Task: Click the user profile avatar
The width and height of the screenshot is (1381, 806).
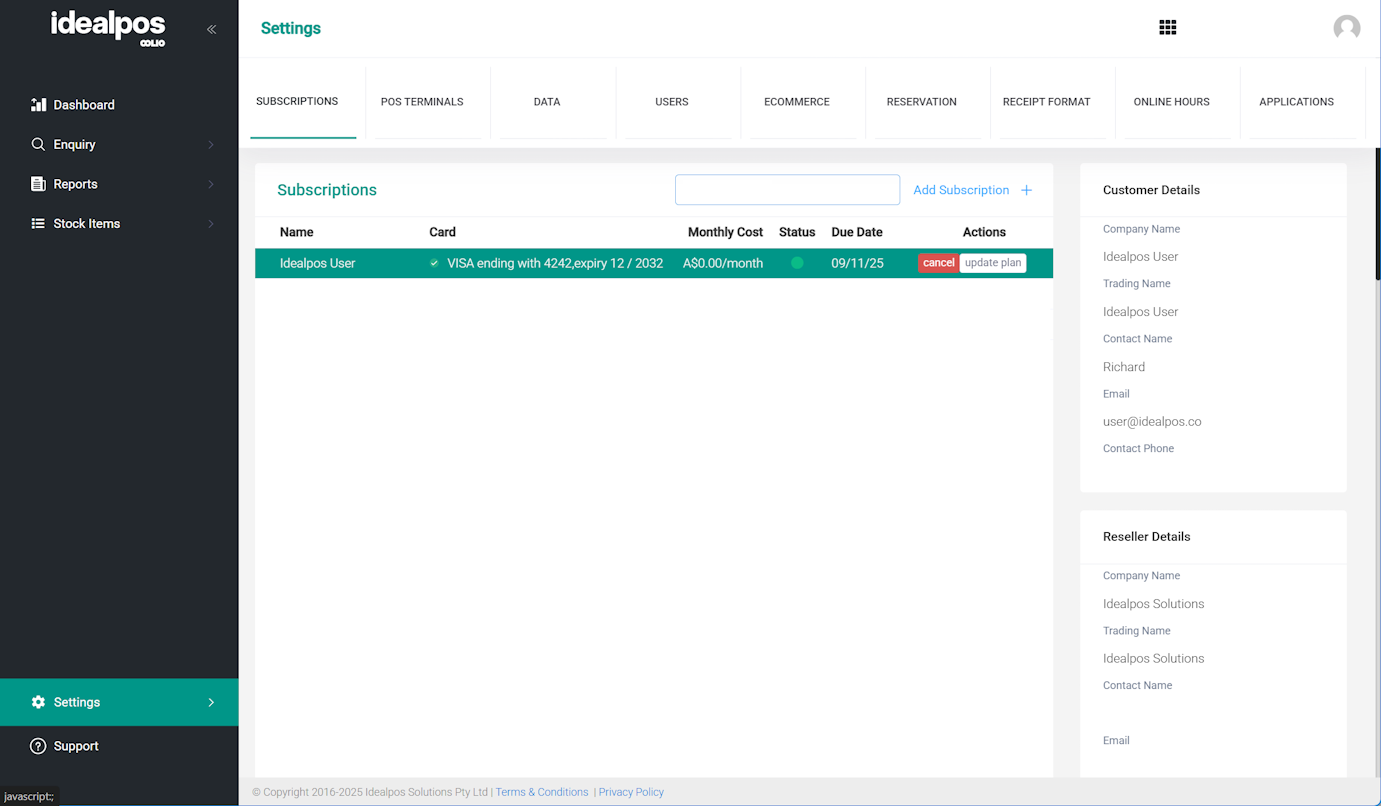Action: 1346,28
